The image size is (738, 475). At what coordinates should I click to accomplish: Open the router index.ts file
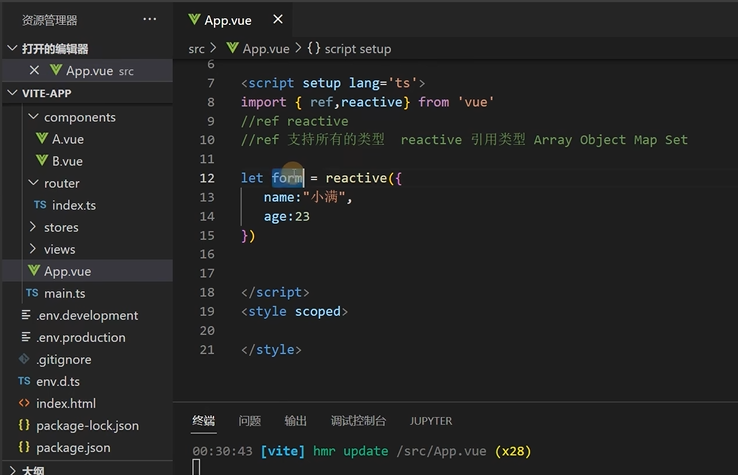[x=73, y=205]
